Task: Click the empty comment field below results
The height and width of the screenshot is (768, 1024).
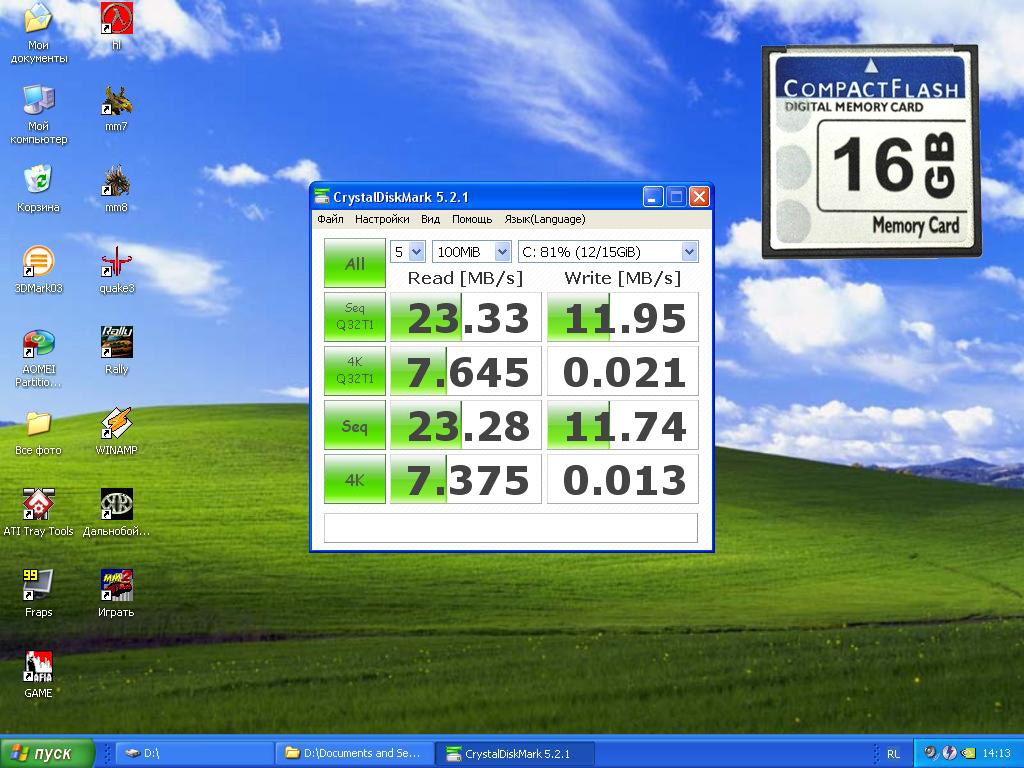Action: (511, 528)
